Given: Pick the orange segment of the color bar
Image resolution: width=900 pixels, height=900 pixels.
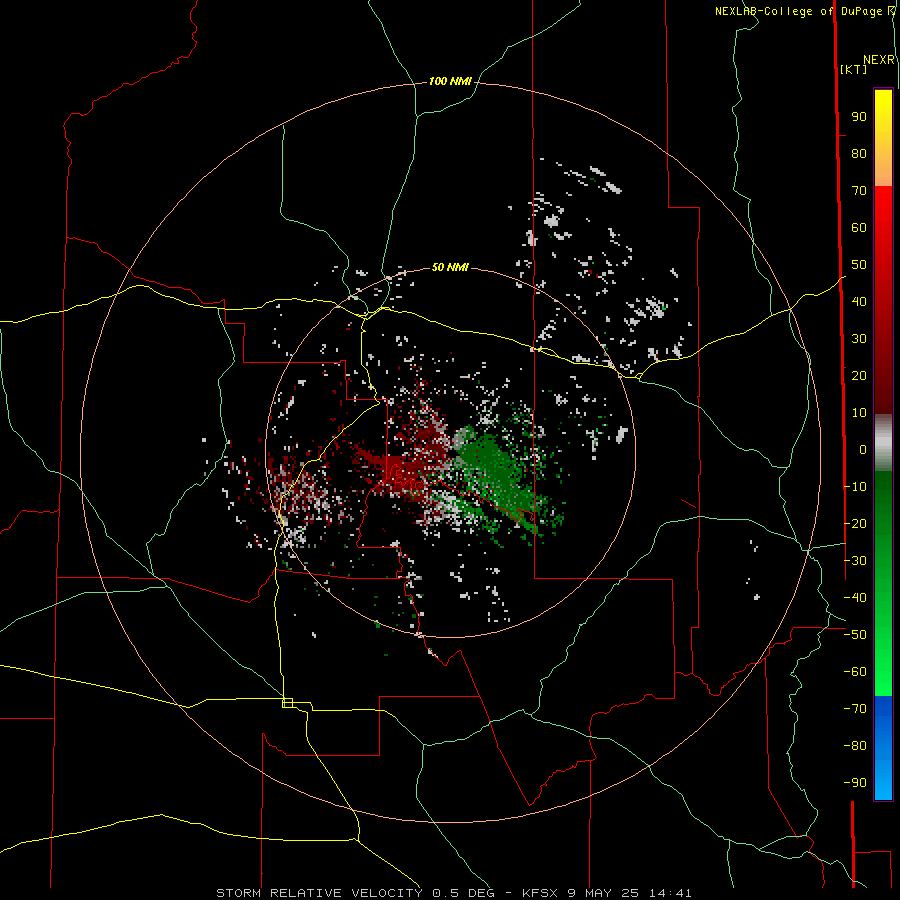Looking at the screenshot, I should click(883, 172).
